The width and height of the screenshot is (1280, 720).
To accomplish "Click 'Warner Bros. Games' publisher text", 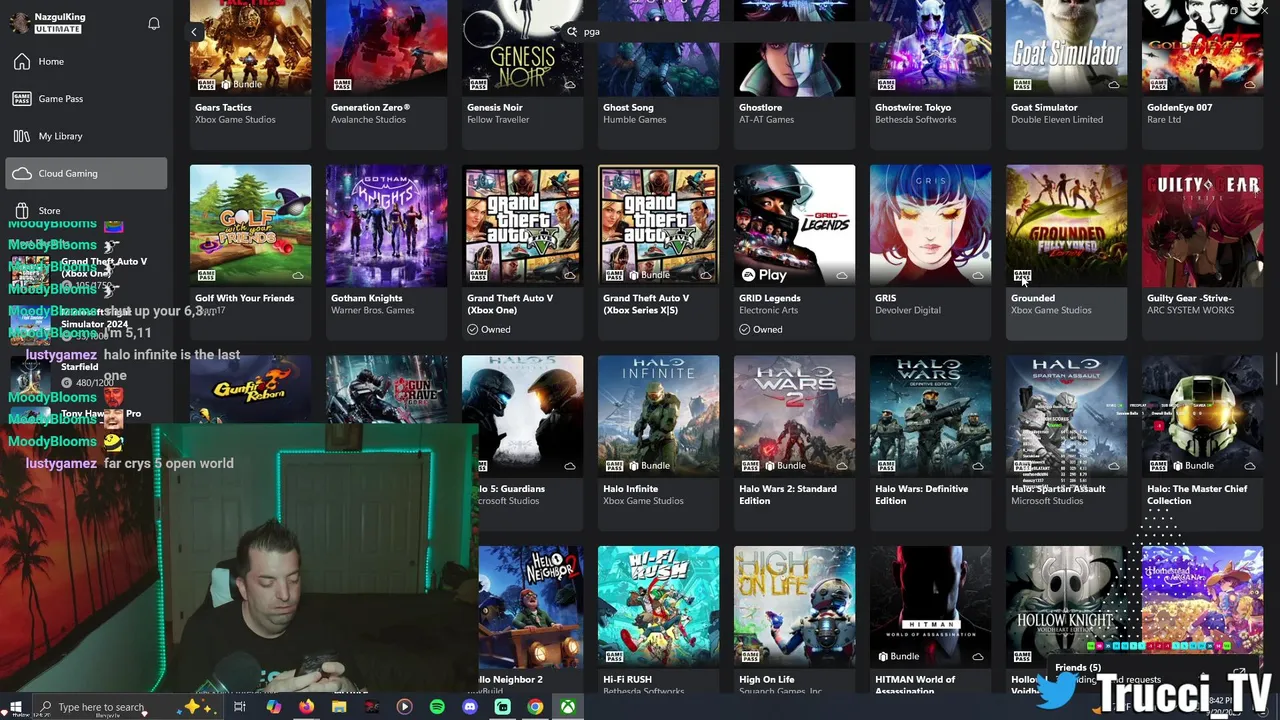I will (372, 310).
